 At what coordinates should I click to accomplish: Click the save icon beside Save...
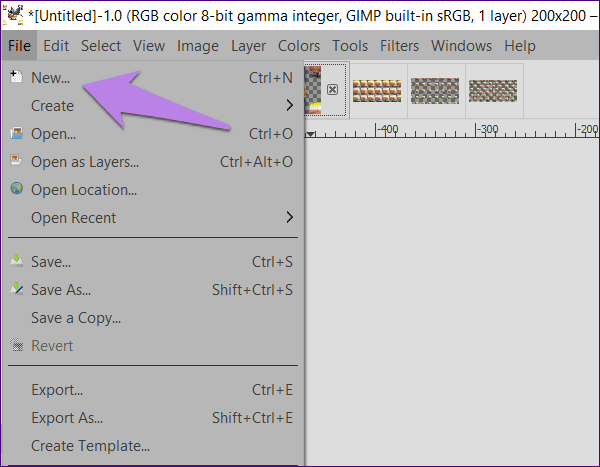coord(16,260)
